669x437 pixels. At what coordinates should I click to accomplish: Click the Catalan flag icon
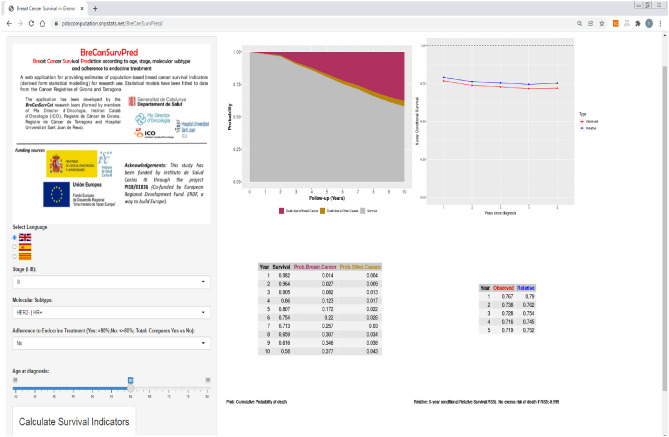pos(25,256)
